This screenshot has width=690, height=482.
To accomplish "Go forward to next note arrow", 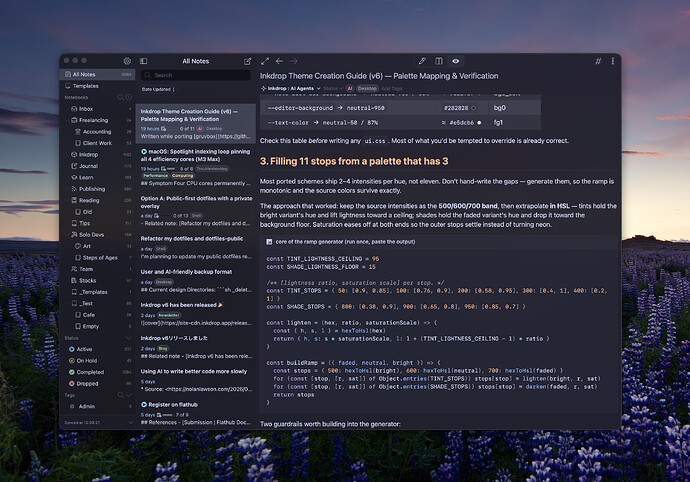I will [x=294, y=61].
